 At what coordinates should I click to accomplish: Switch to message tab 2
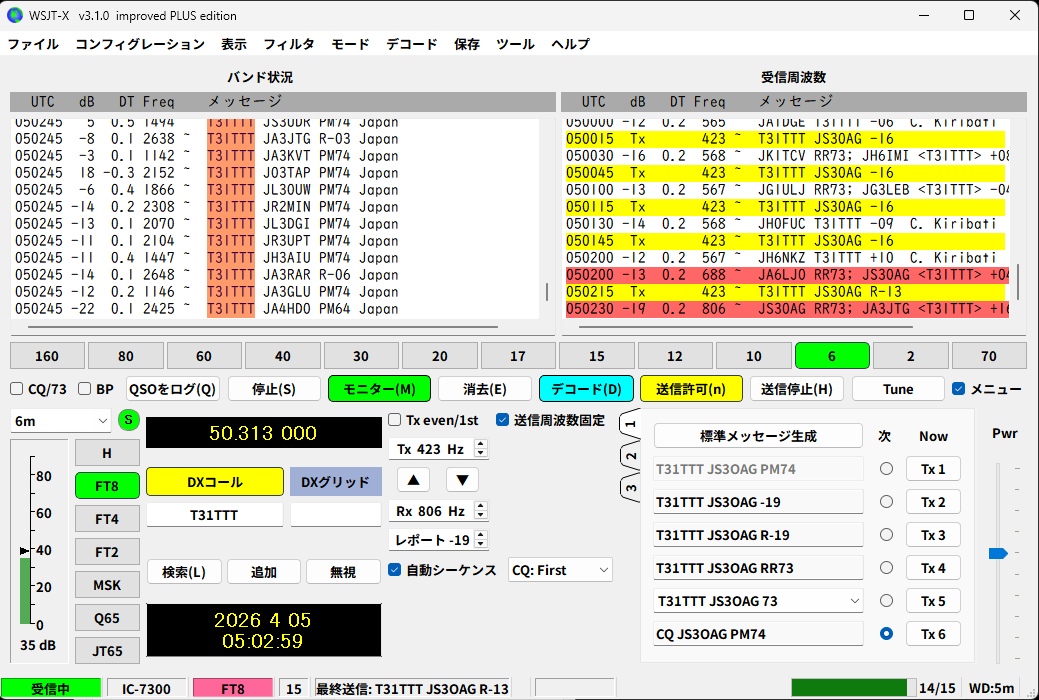point(630,456)
